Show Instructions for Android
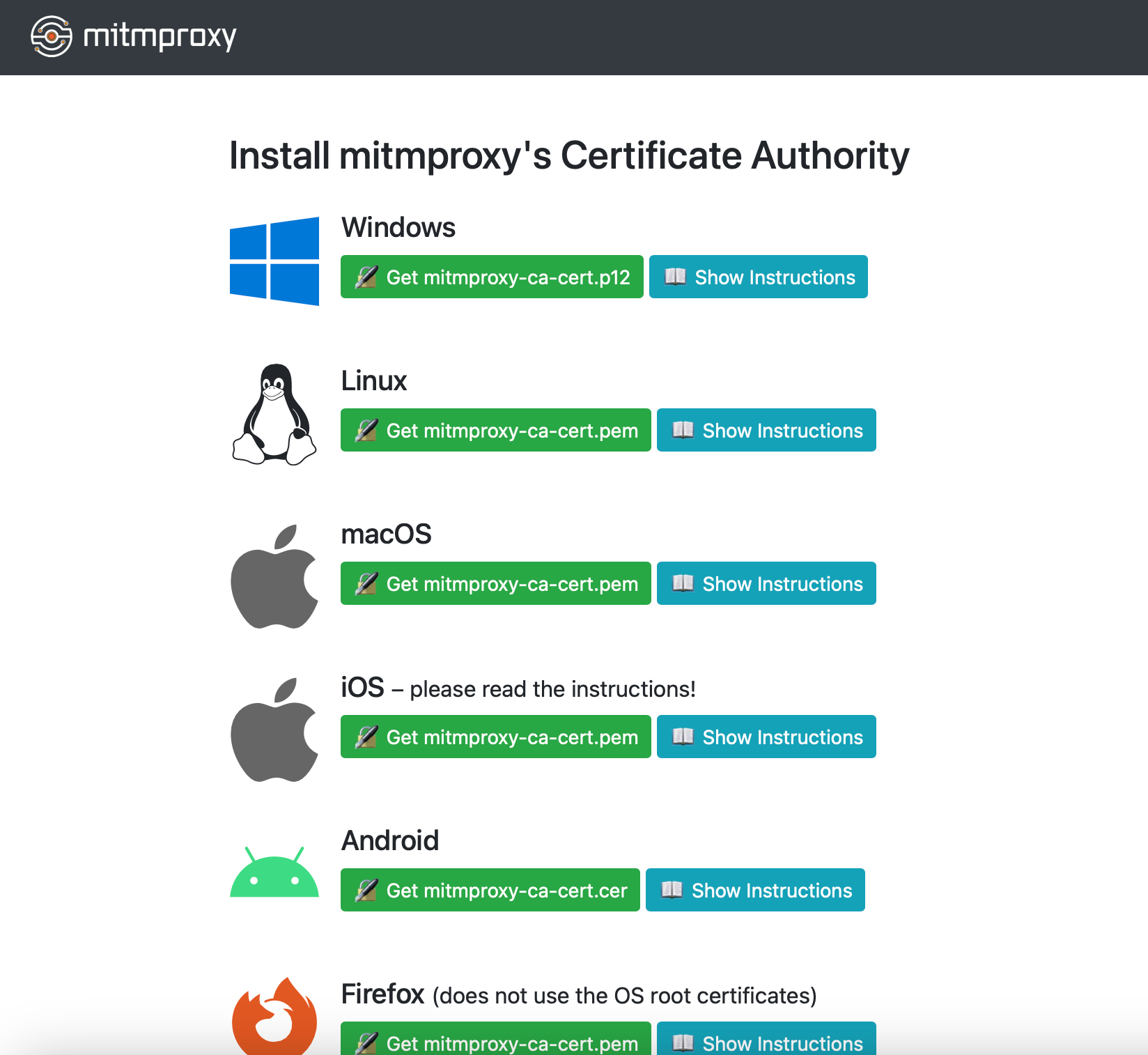The image size is (1148, 1055). (755, 891)
